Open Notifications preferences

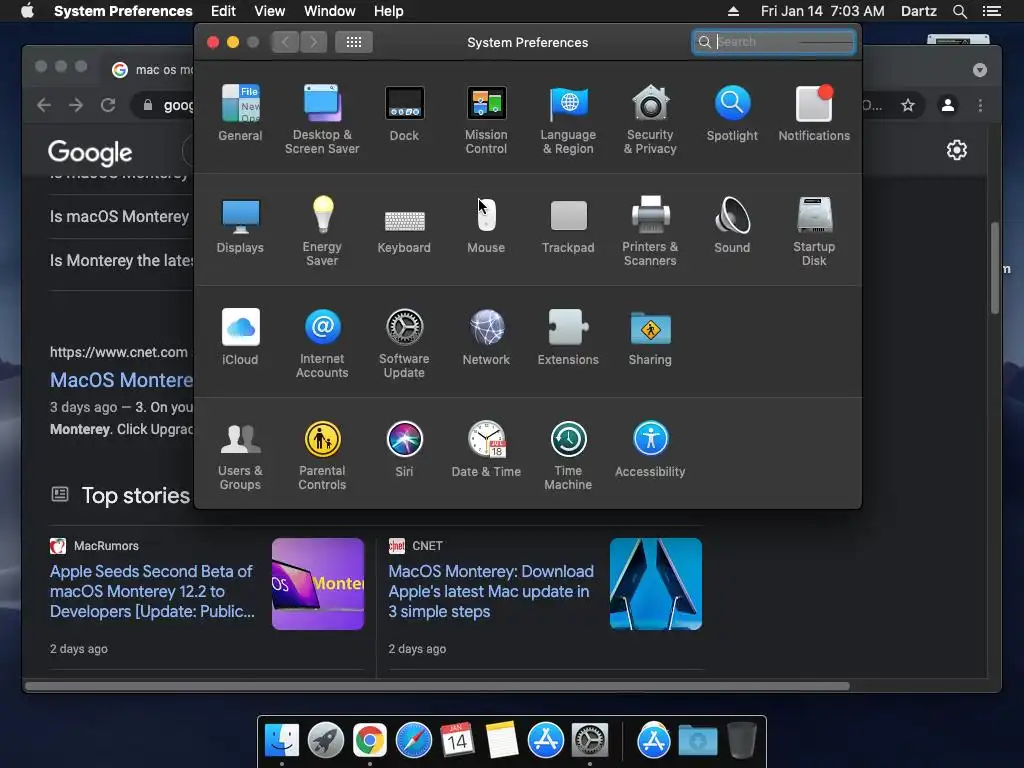814,113
